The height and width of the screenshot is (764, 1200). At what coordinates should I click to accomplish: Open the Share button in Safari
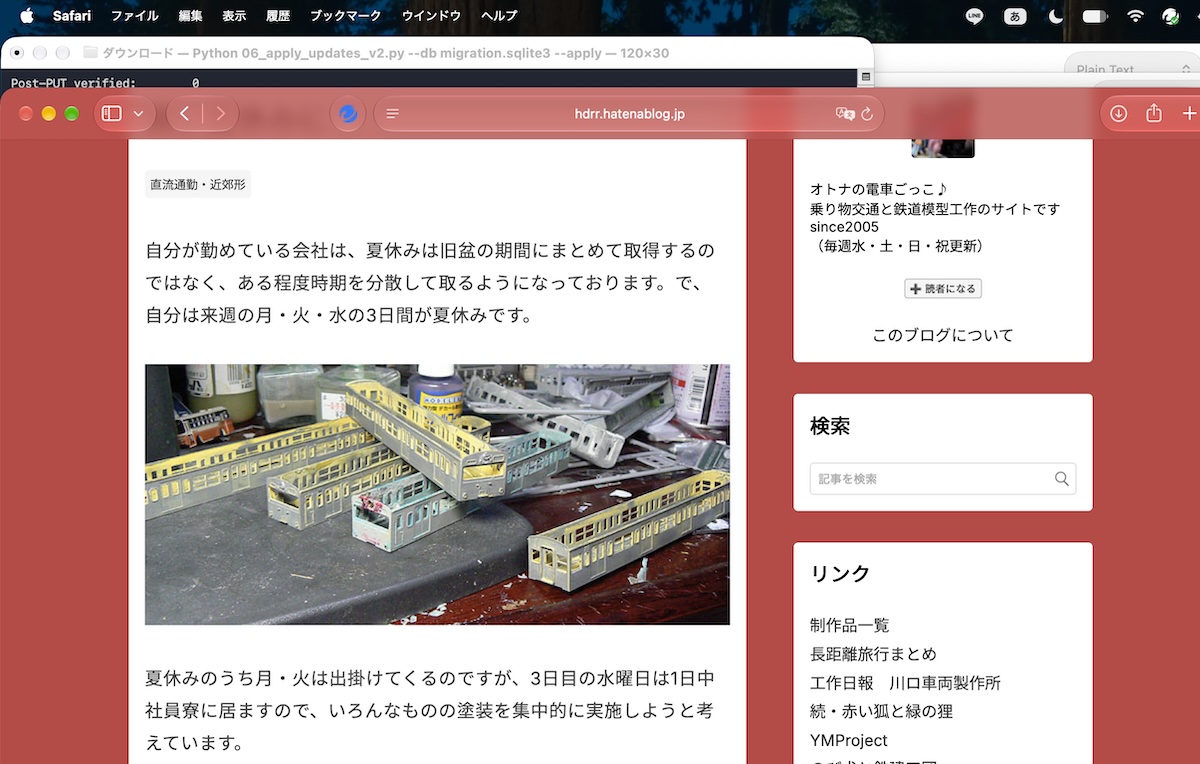click(1154, 114)
